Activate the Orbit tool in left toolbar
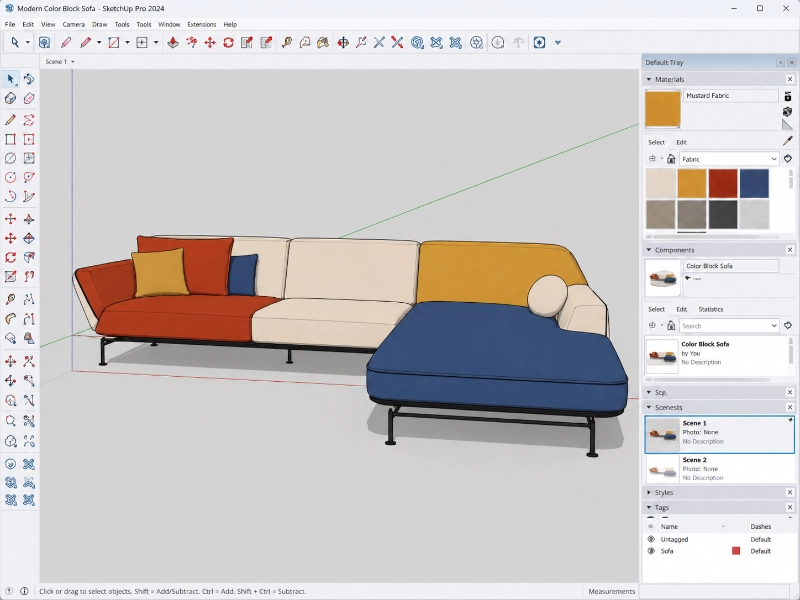The image size is (800, 600). click(10, 361)
